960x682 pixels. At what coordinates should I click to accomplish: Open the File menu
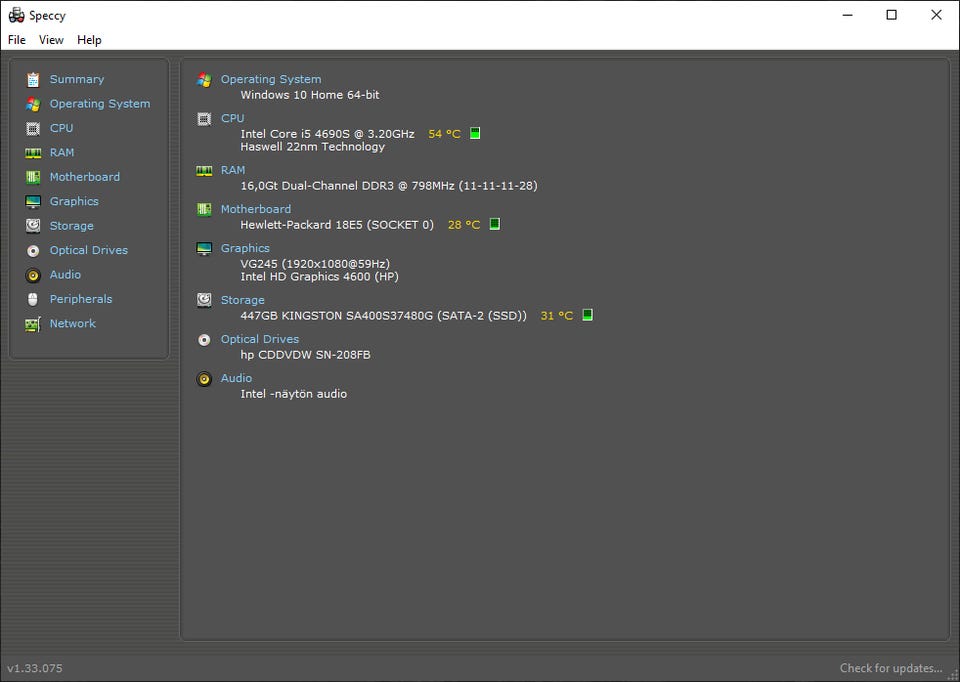point(17,40)
